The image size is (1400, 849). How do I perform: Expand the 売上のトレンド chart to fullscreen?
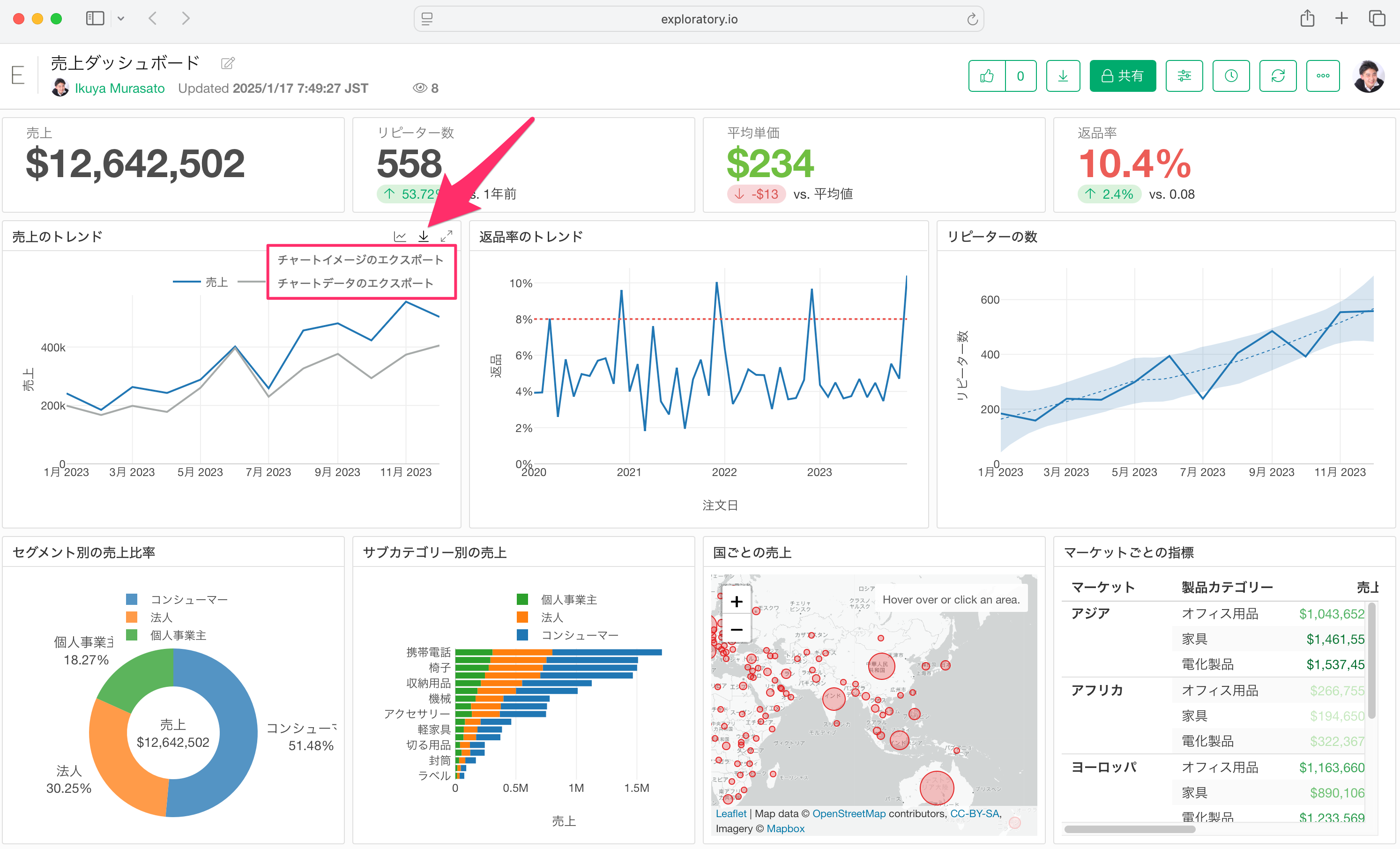click(x=447, y=236)
